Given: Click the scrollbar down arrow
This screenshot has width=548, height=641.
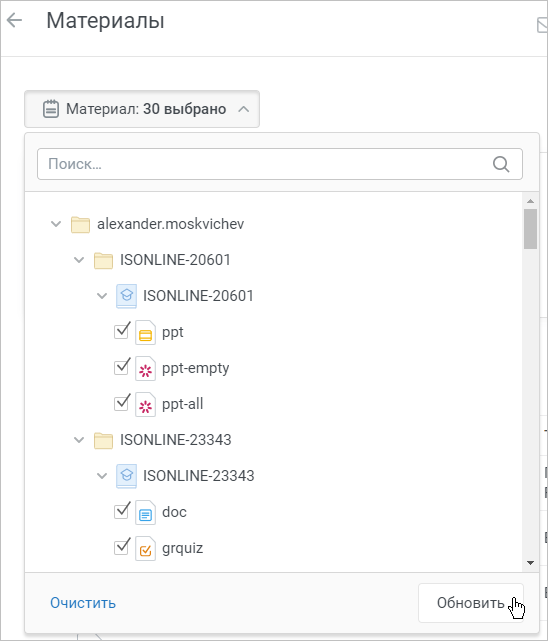Looking at the screenshot, I should (x=530, y=563).
